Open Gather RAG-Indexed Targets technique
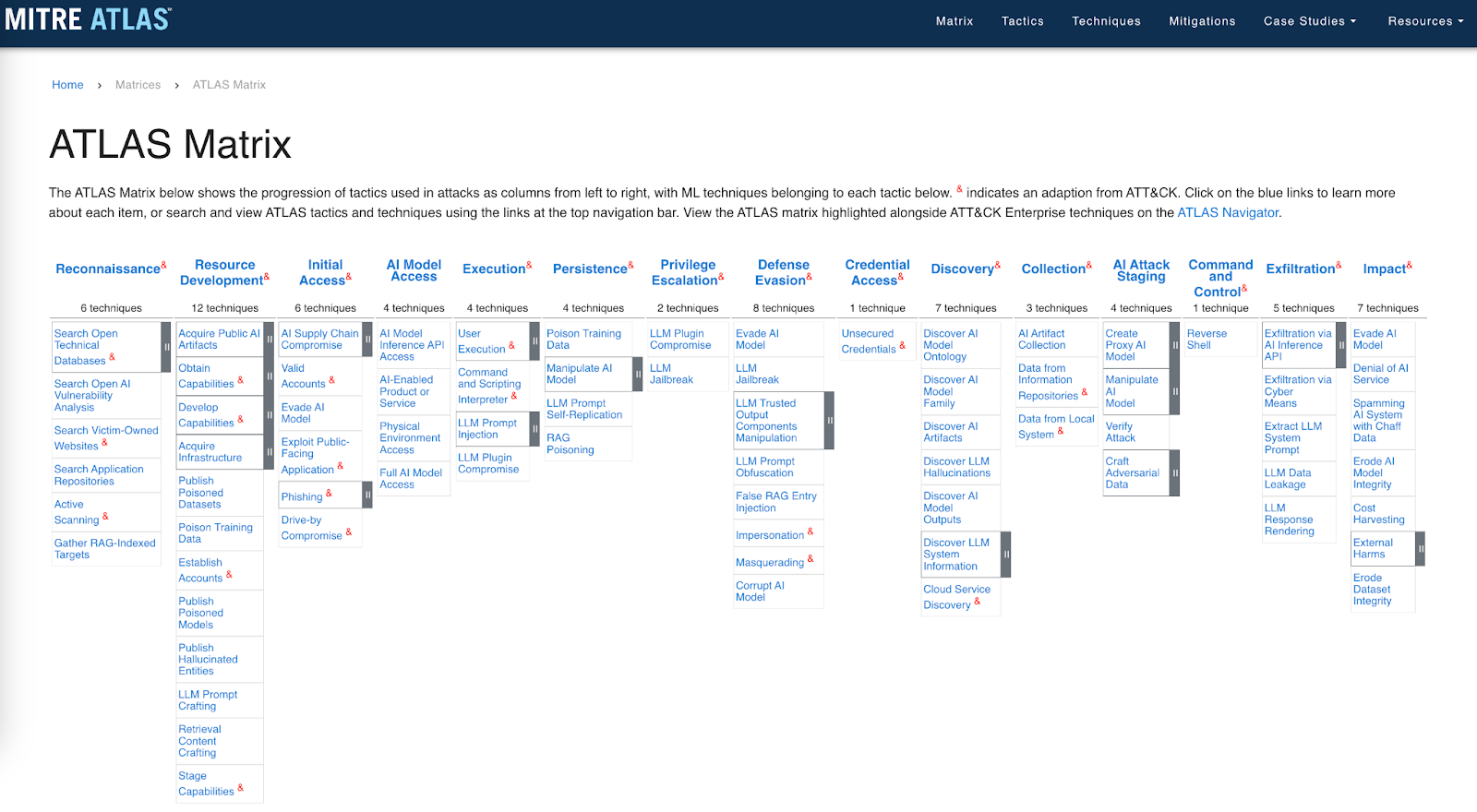 (x=104, y=549)
